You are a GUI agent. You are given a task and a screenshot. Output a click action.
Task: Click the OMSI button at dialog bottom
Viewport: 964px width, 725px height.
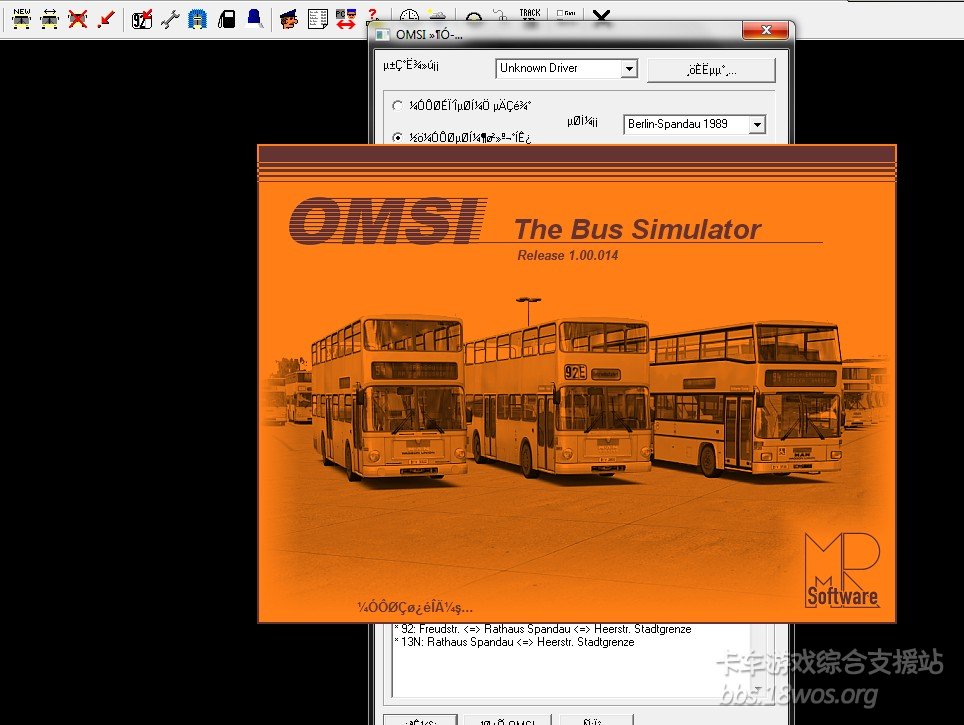tap(507, 720)
